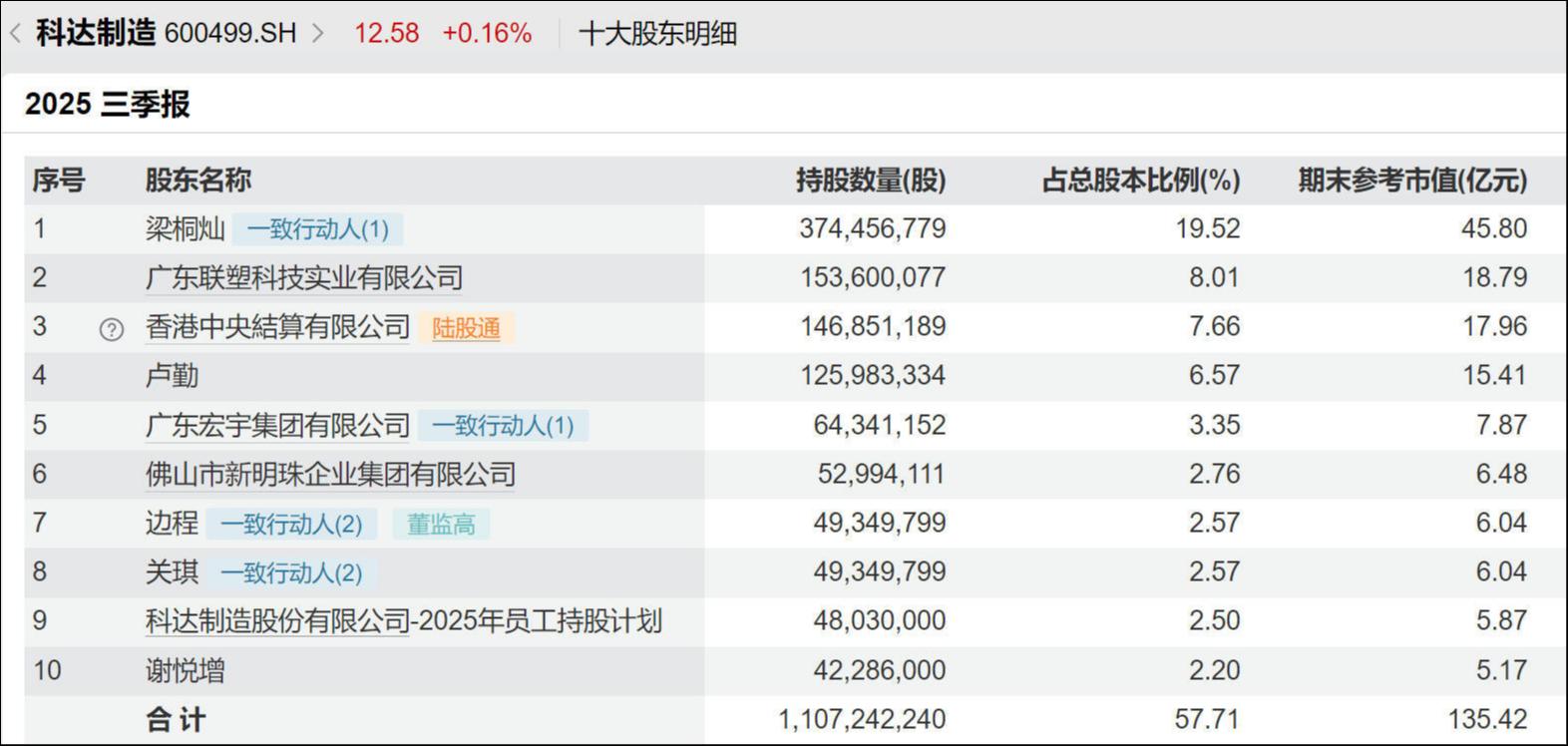Select shareholder 边程
1568x746 pixels.
173,523
